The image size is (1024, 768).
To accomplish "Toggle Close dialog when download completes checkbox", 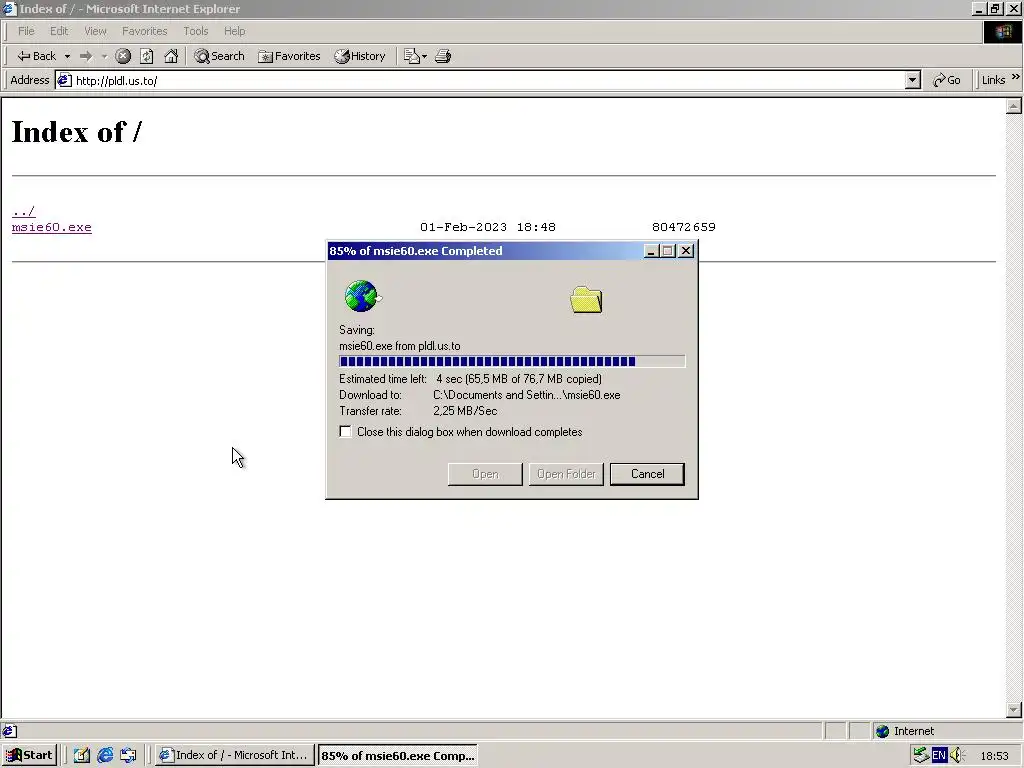I will click(x=345, y=432).
